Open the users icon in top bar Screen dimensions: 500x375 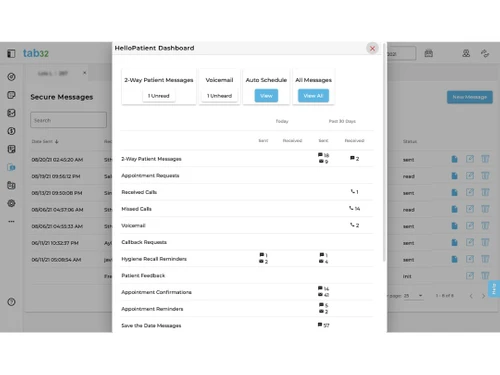tap(466, 53)
